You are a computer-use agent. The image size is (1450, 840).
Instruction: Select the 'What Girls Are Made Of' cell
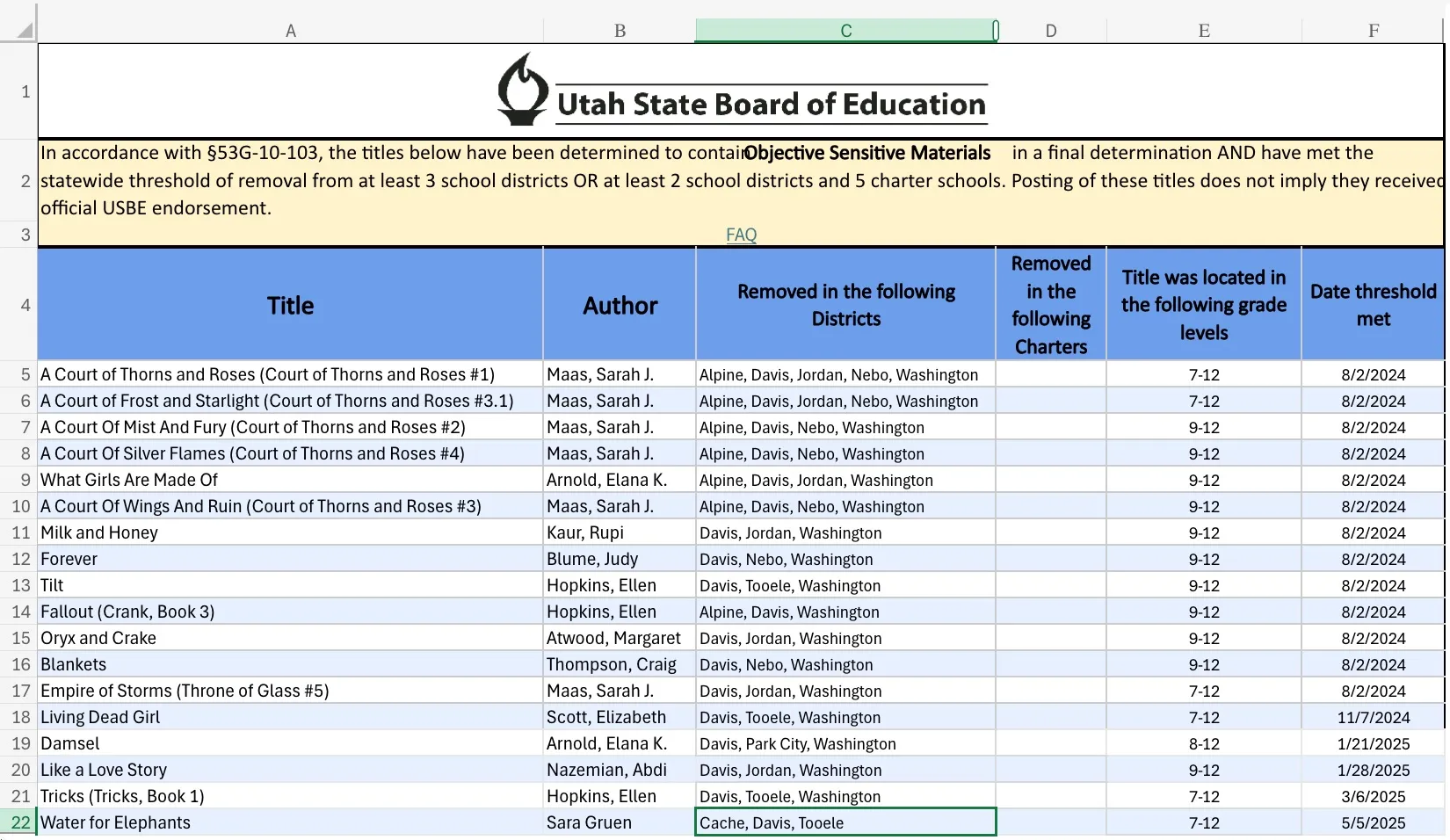click(291, 480)
